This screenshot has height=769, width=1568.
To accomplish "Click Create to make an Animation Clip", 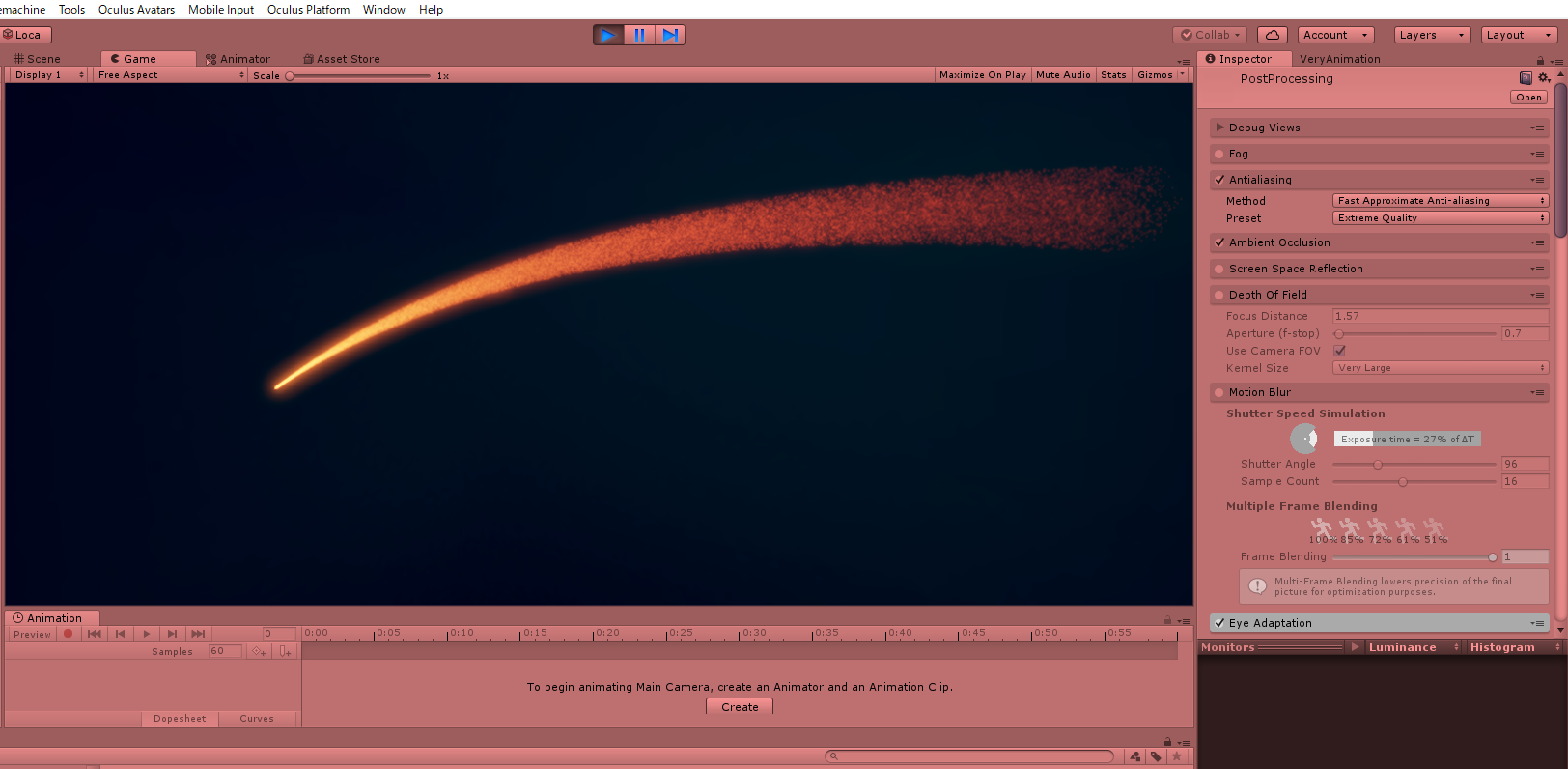I will point(740,707).
